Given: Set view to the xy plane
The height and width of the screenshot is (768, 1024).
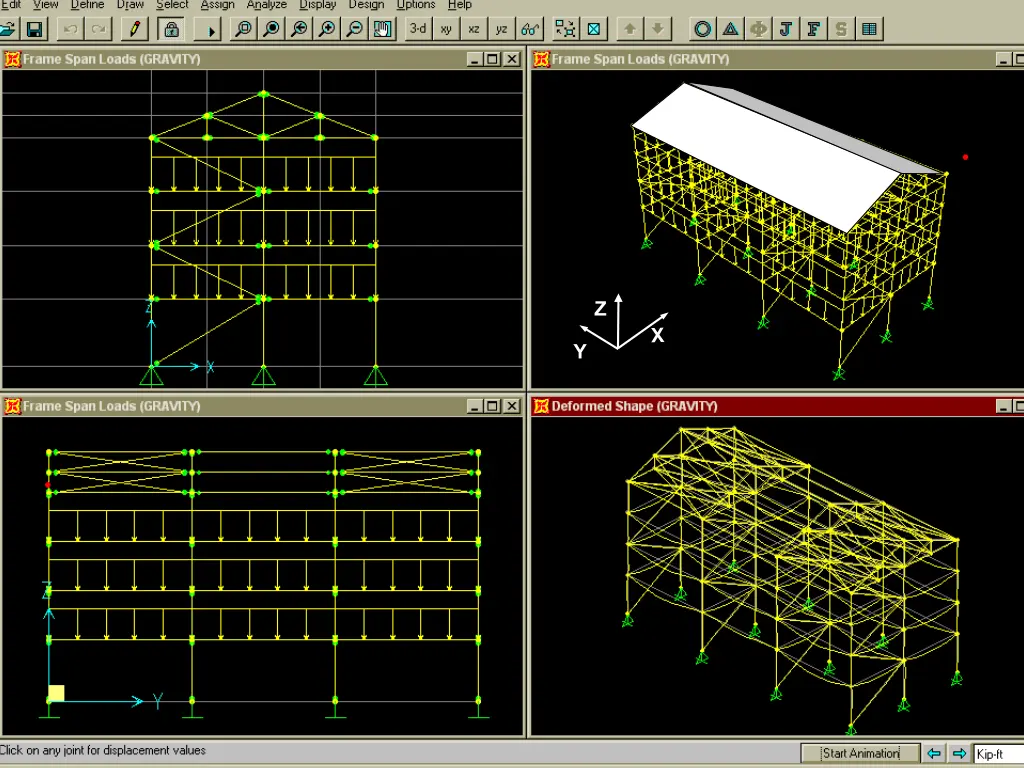Looking at the screenshot, I should (446, 29).
